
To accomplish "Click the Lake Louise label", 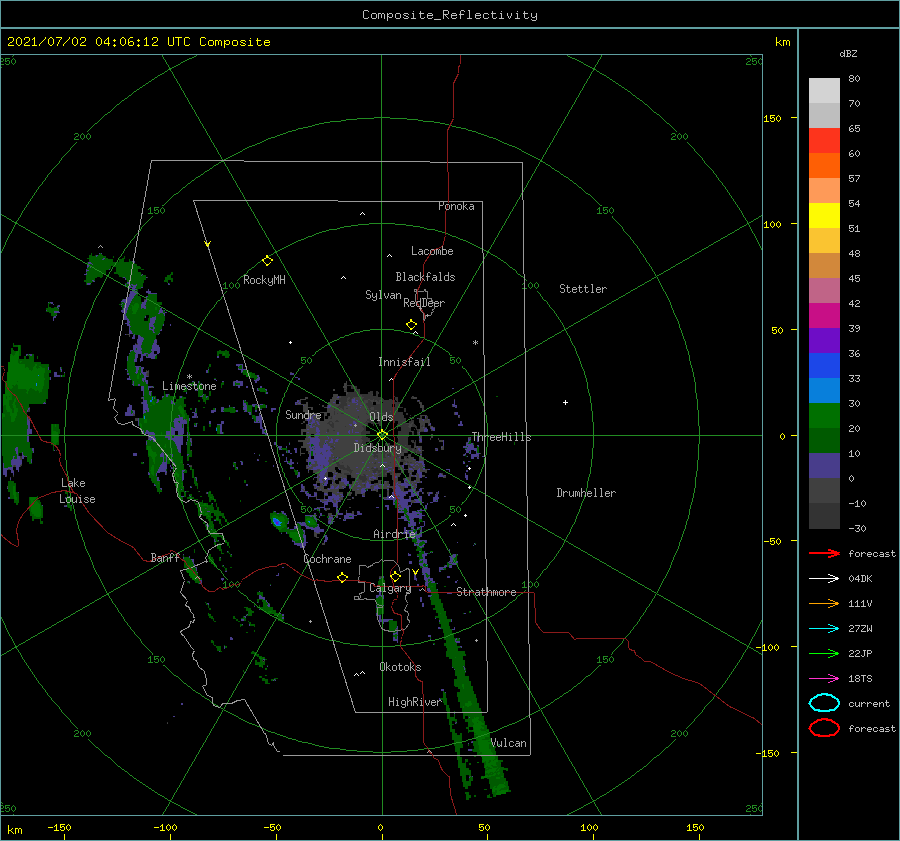I will pos(78,491).
